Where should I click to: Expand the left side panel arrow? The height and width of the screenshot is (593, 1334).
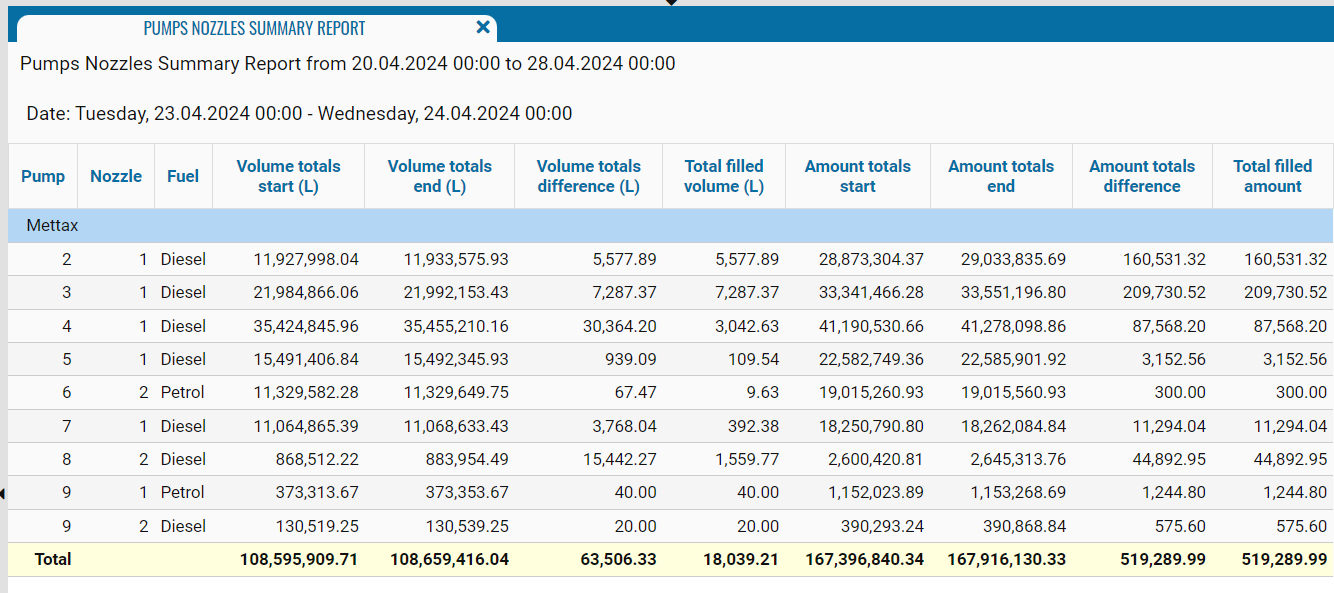tap(4, 493)
